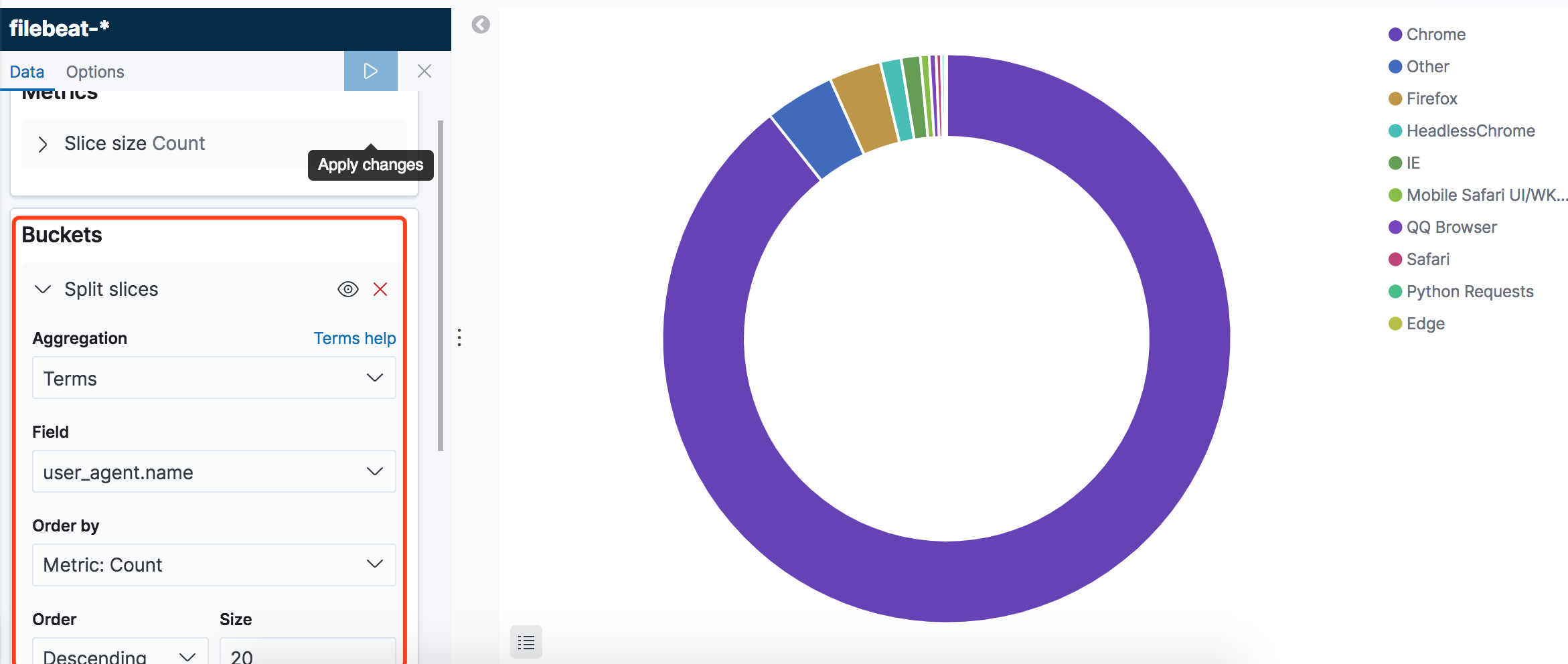Open the Order by Metric: Count dropdown

click(x=214, y=565)
